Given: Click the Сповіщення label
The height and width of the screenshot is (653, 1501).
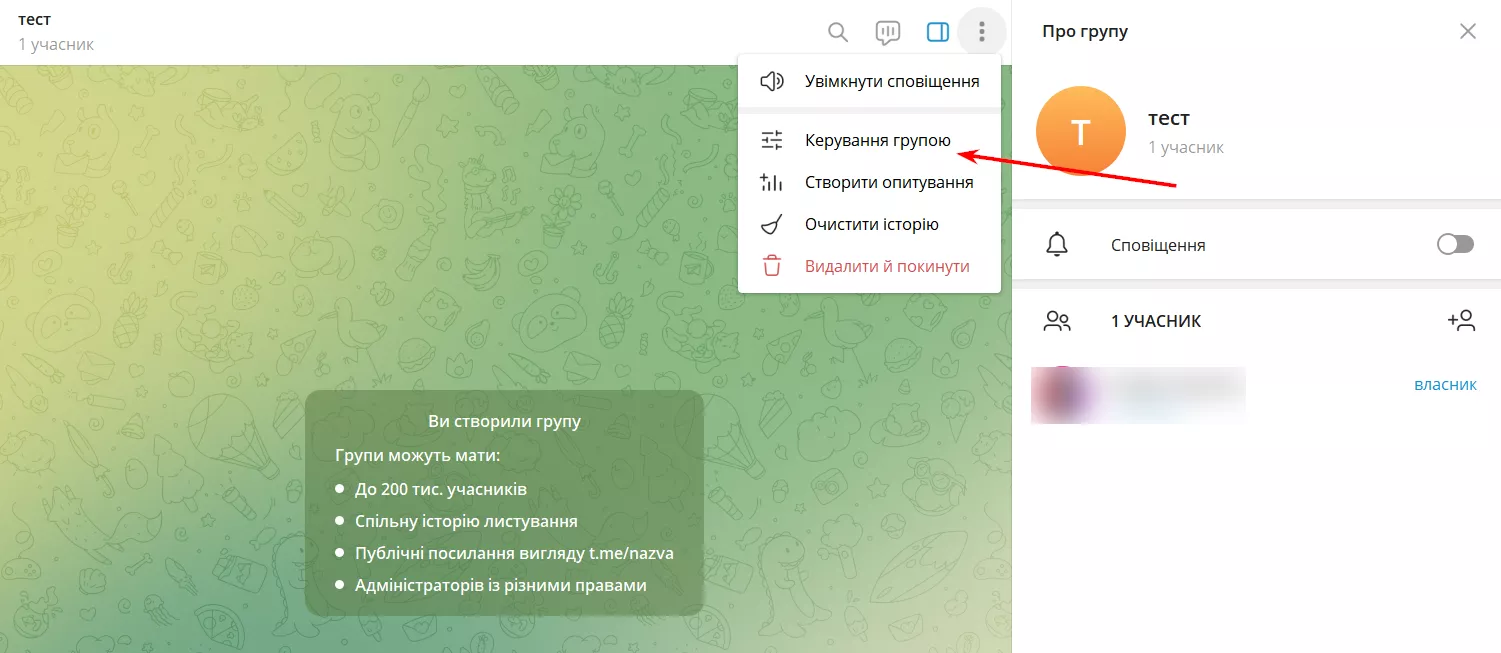Looking at the screenshot, I should 1158,245.
